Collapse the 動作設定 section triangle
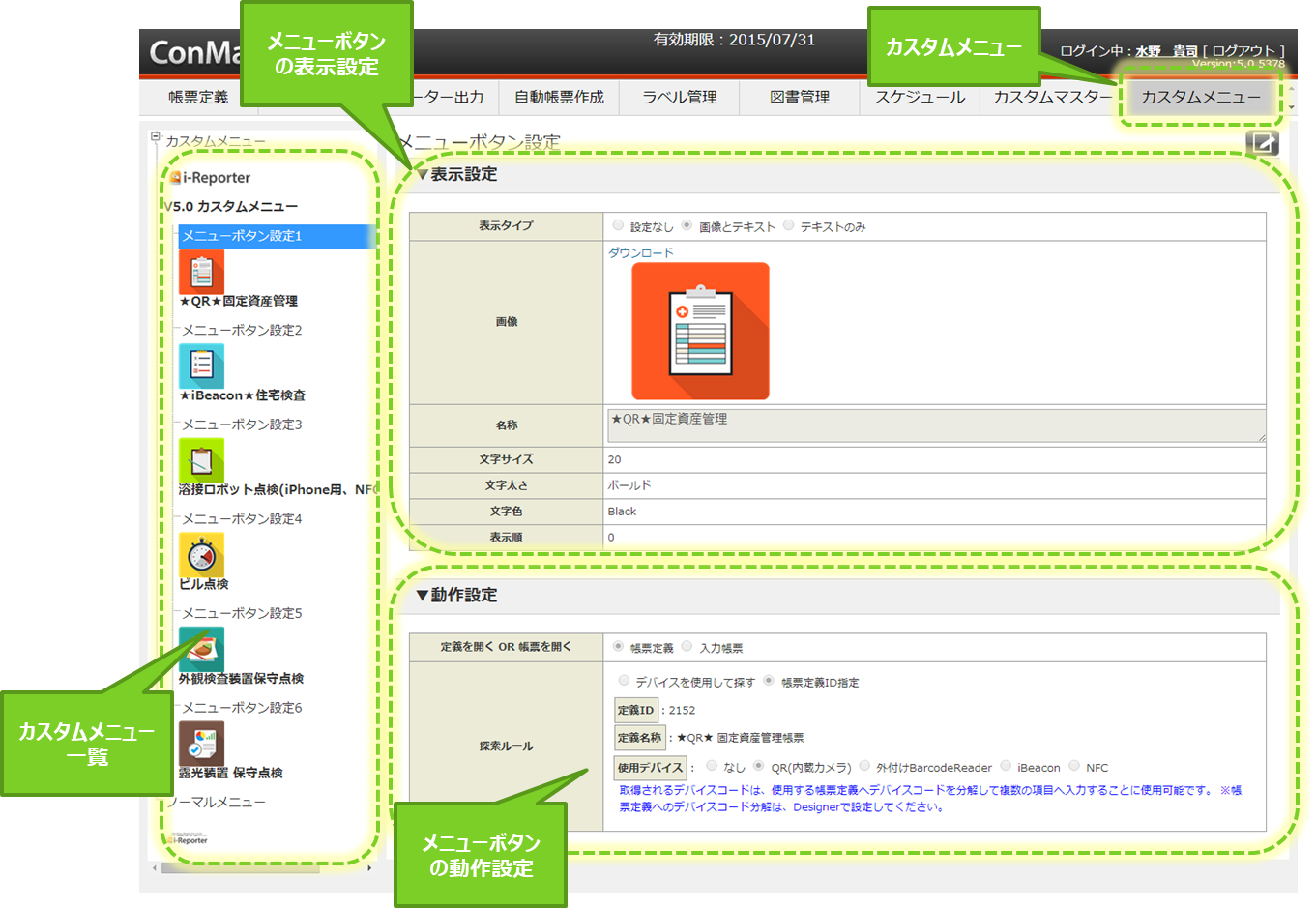Viewport: 1316px width, 908px height. coord(422,595)
